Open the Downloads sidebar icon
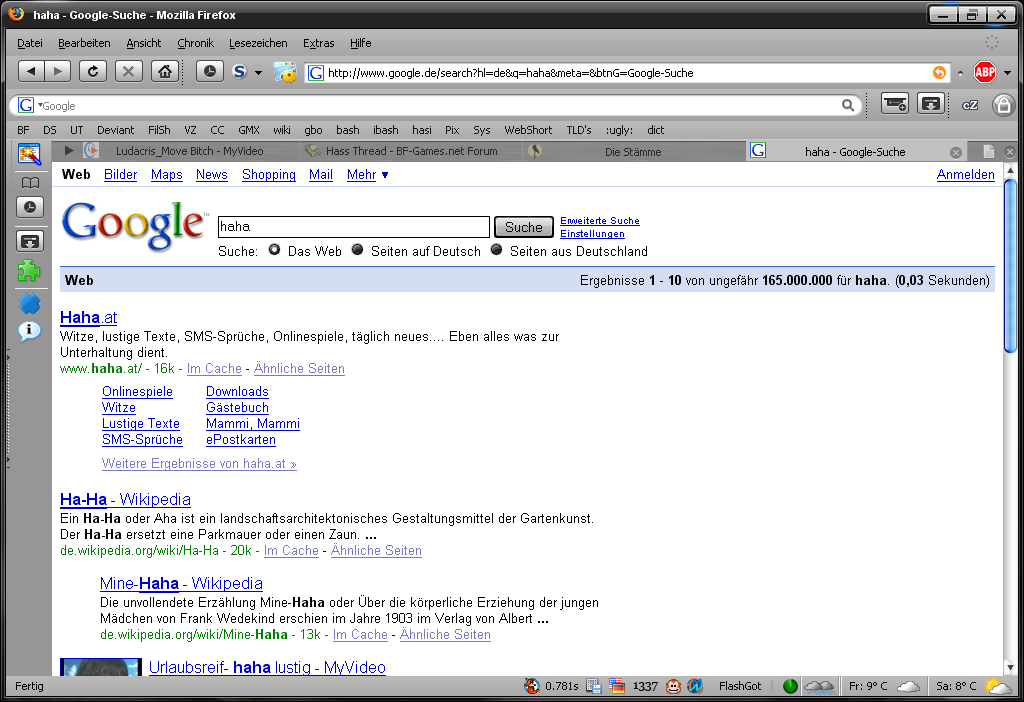The image size is (1024, 702). click(30, 242)
